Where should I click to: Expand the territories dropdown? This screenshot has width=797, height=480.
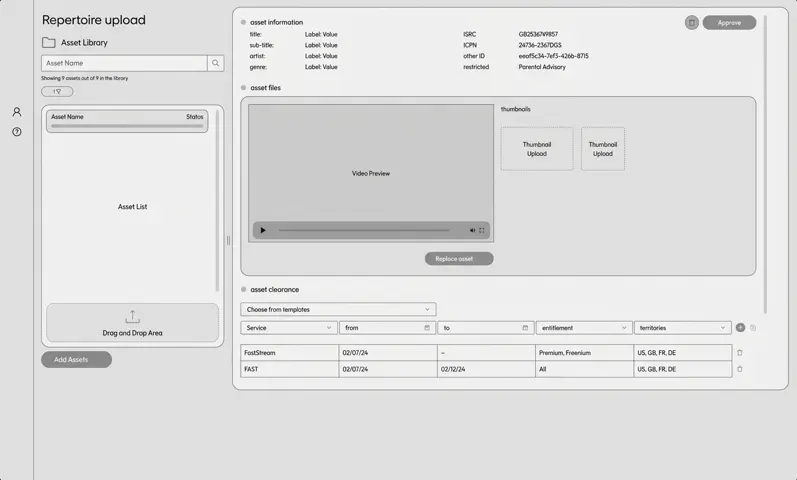[x=683, y=327]
